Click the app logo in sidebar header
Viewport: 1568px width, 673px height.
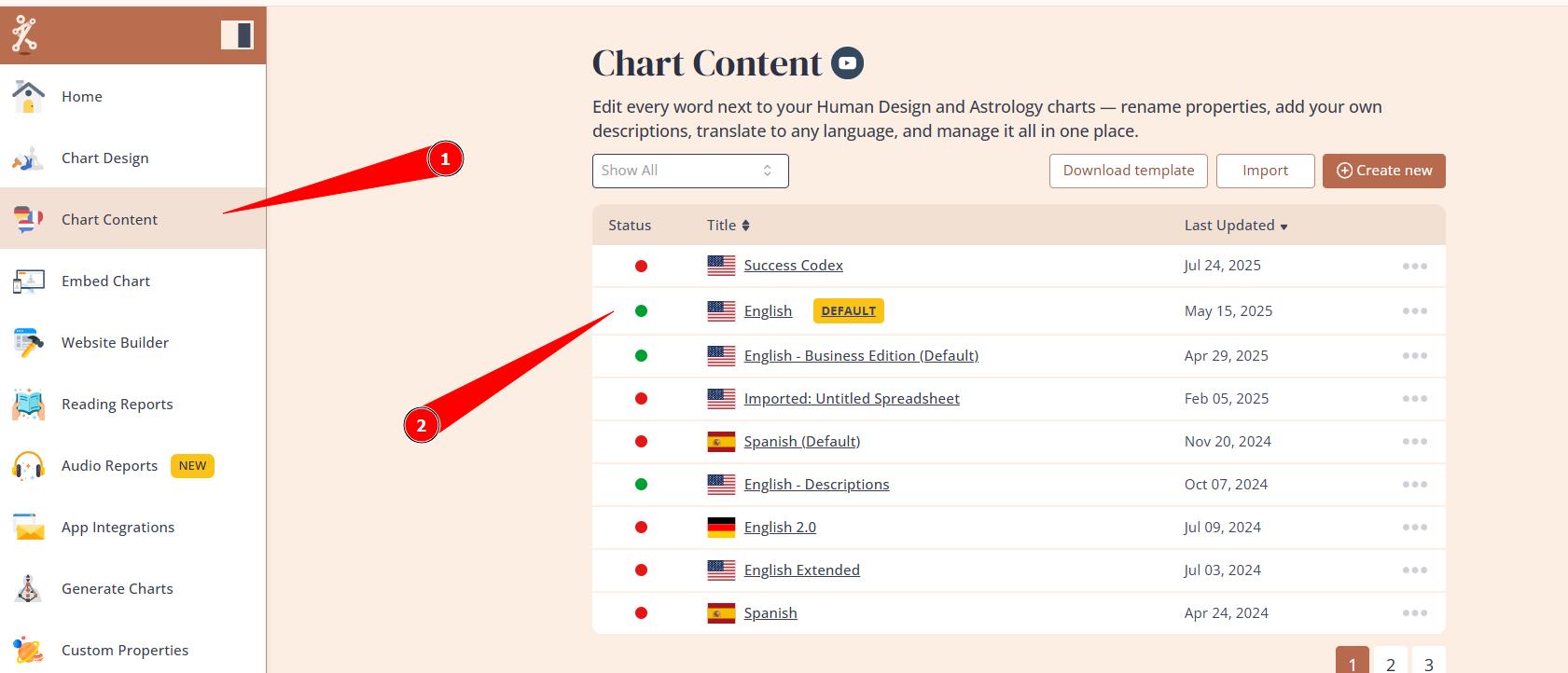pyautogui.click(x=24, y=35)
